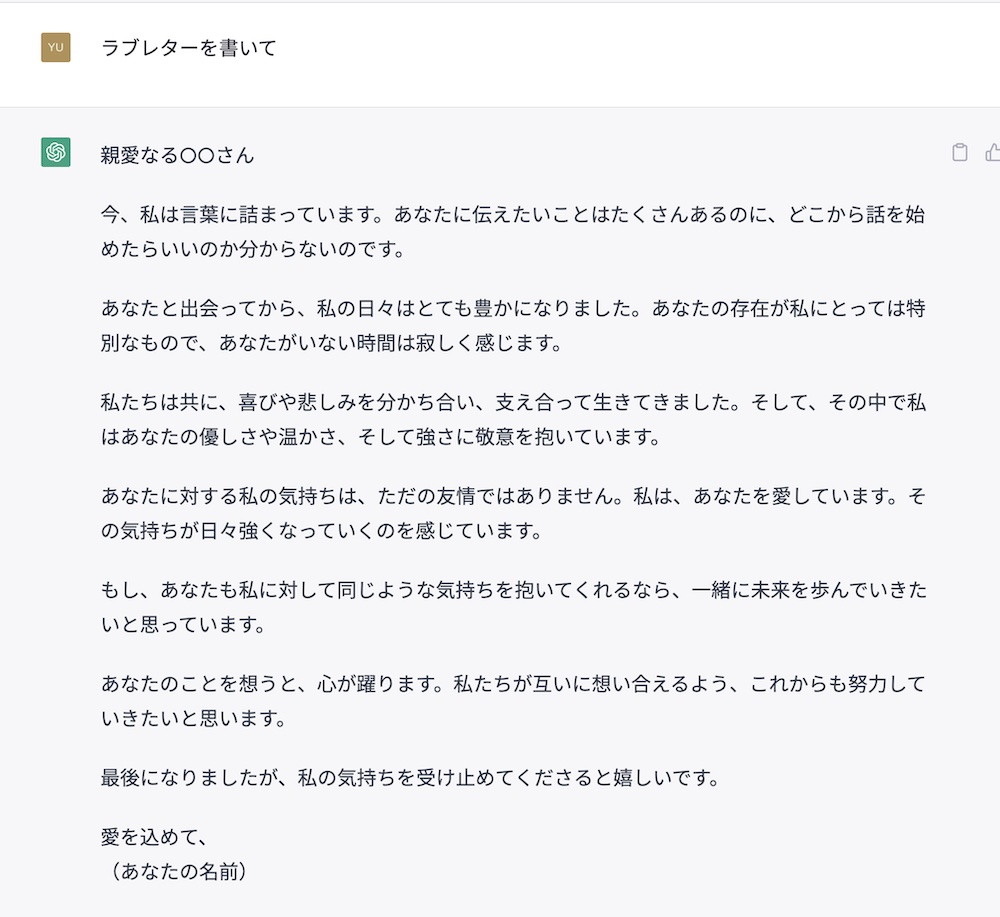Screen dimensions: 1000x917
Task: Click the placeholder "（あなたの名前）"
Action: click(174, 871)
